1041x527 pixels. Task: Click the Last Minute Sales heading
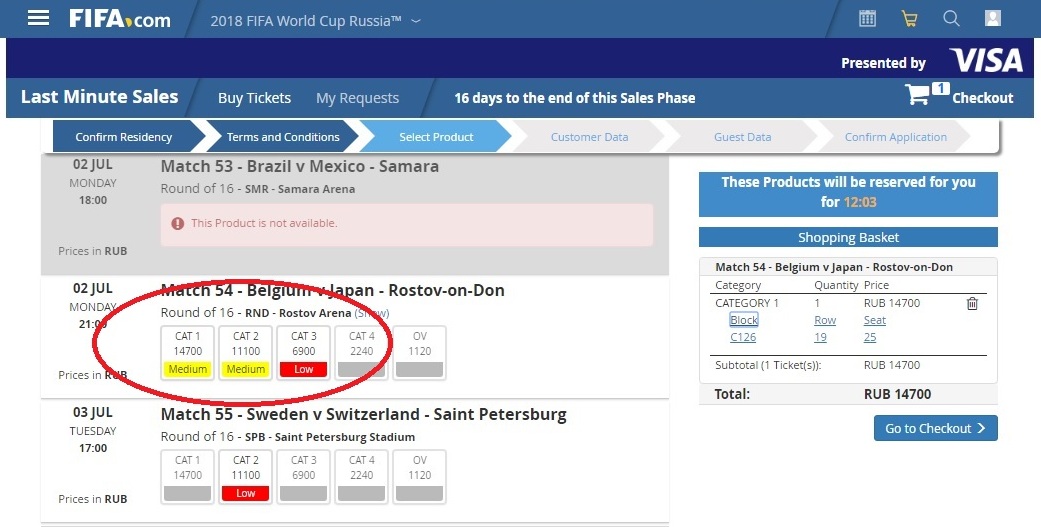(100, 97)
